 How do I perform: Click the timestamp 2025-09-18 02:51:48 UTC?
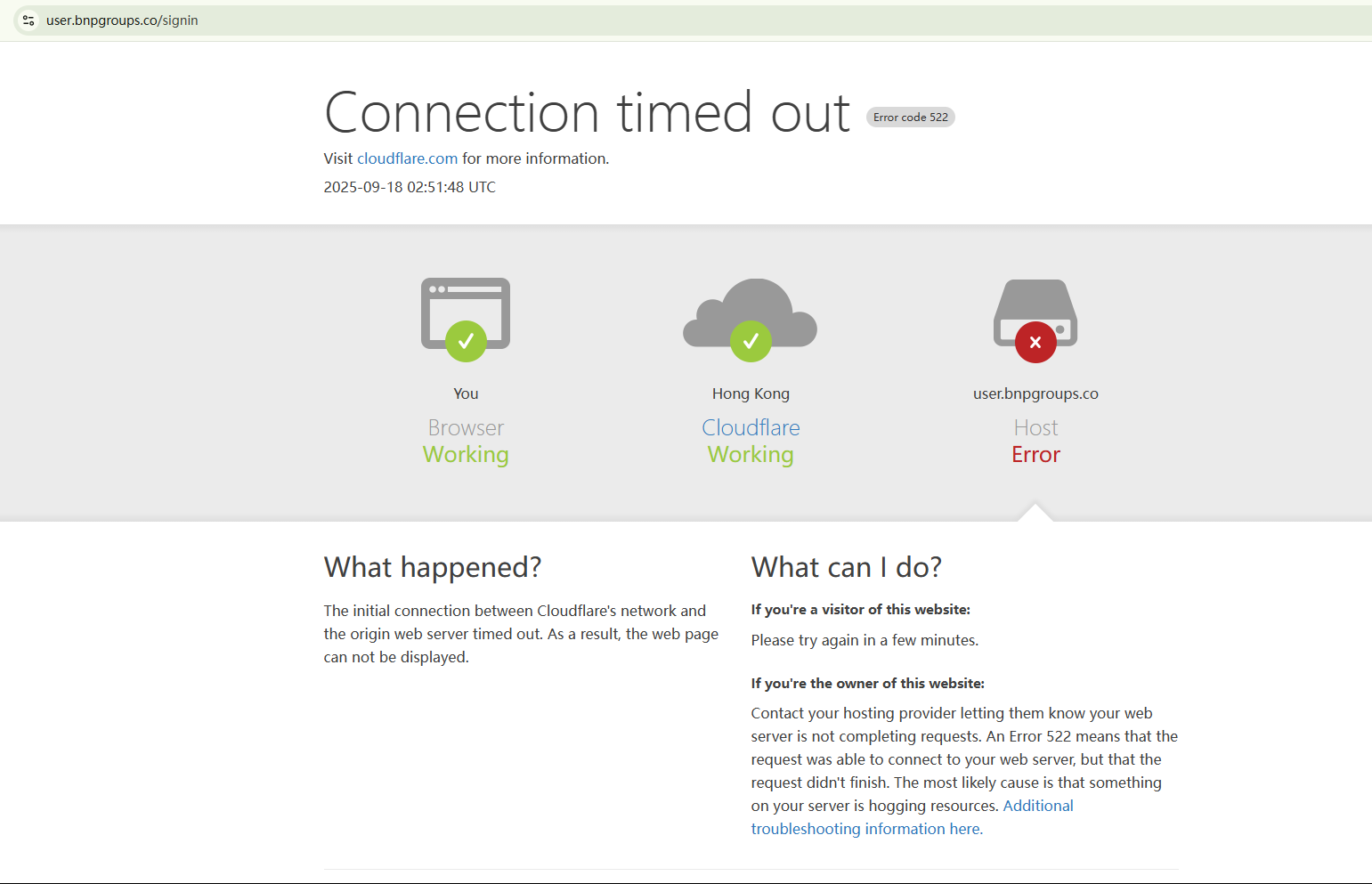(410, 187)
